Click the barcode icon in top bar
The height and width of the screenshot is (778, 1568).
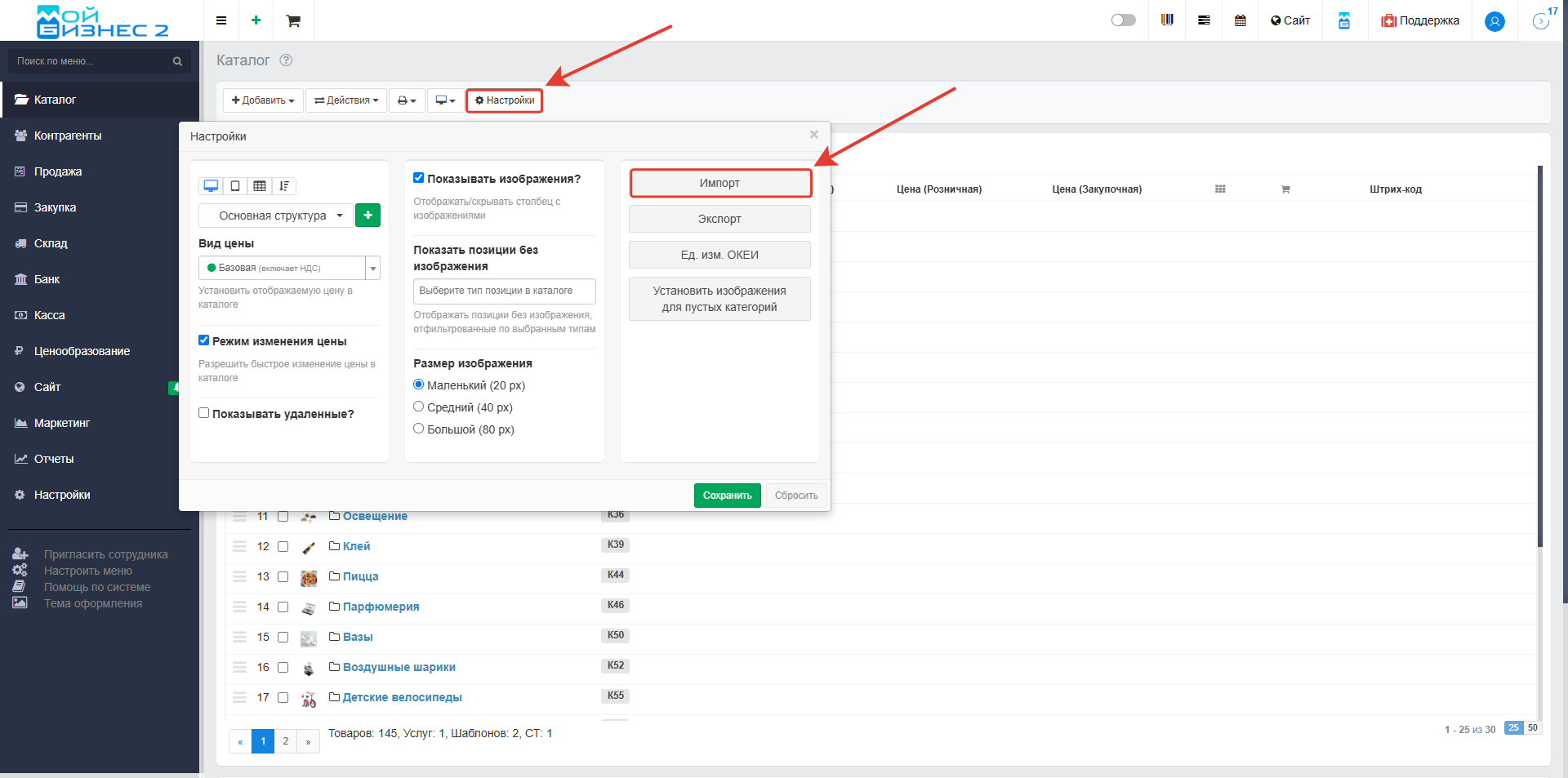(x=1167, y=20)
